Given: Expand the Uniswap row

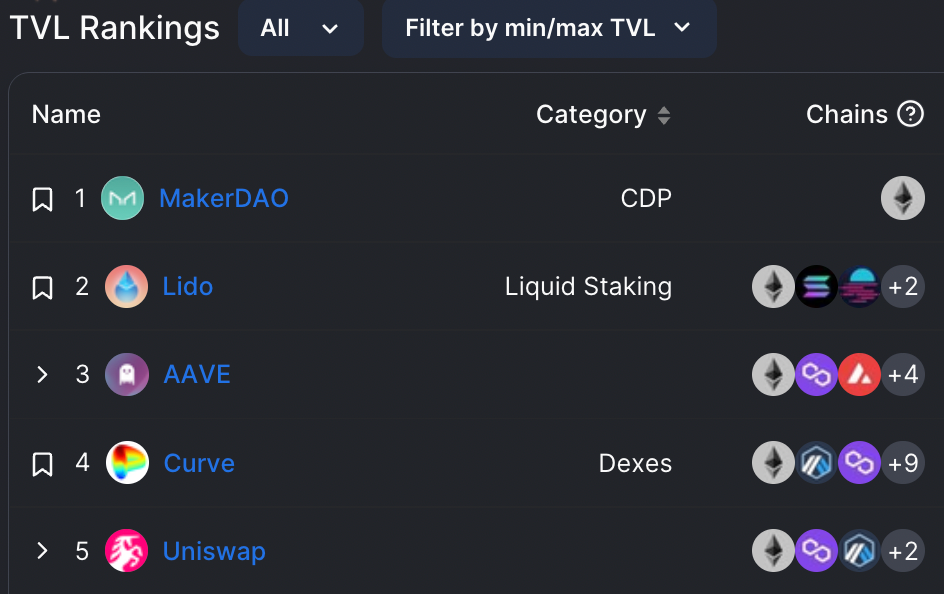Looking at the screenshot, I should pyautogui.click(x=42, y=551).
